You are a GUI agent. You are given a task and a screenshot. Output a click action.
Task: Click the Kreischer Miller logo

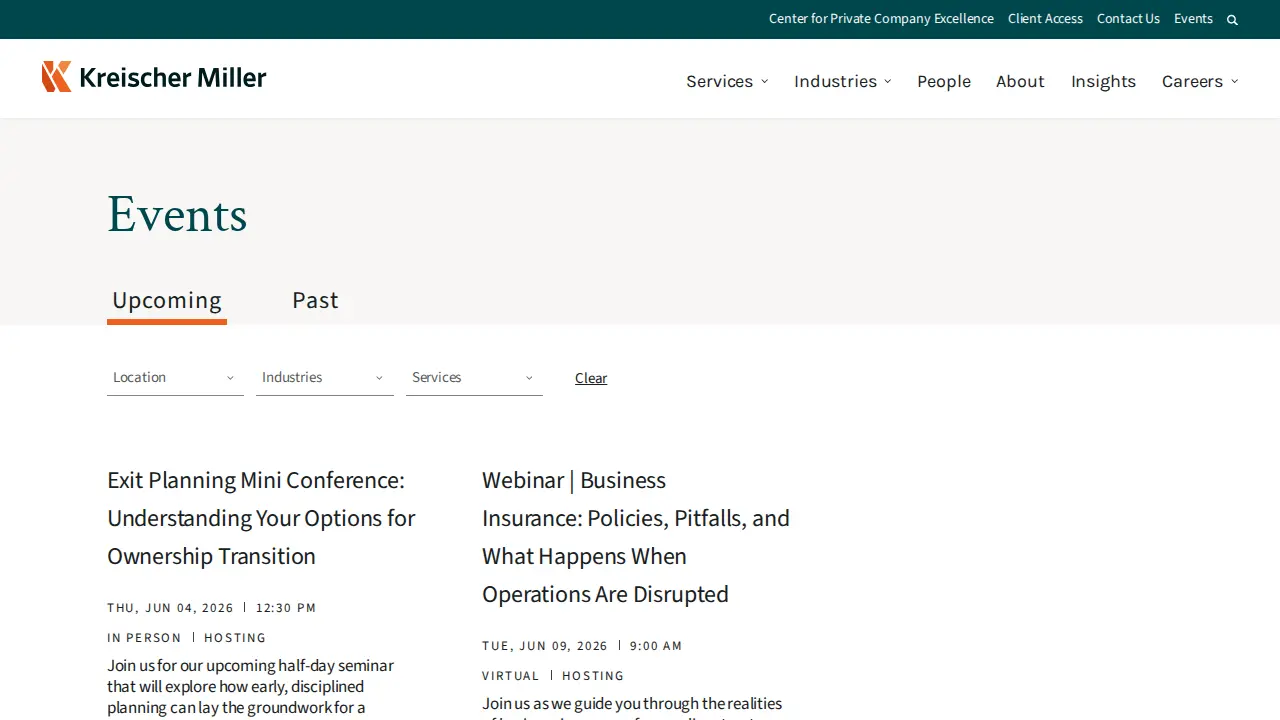pyautogui.click(x=154, y=77)
